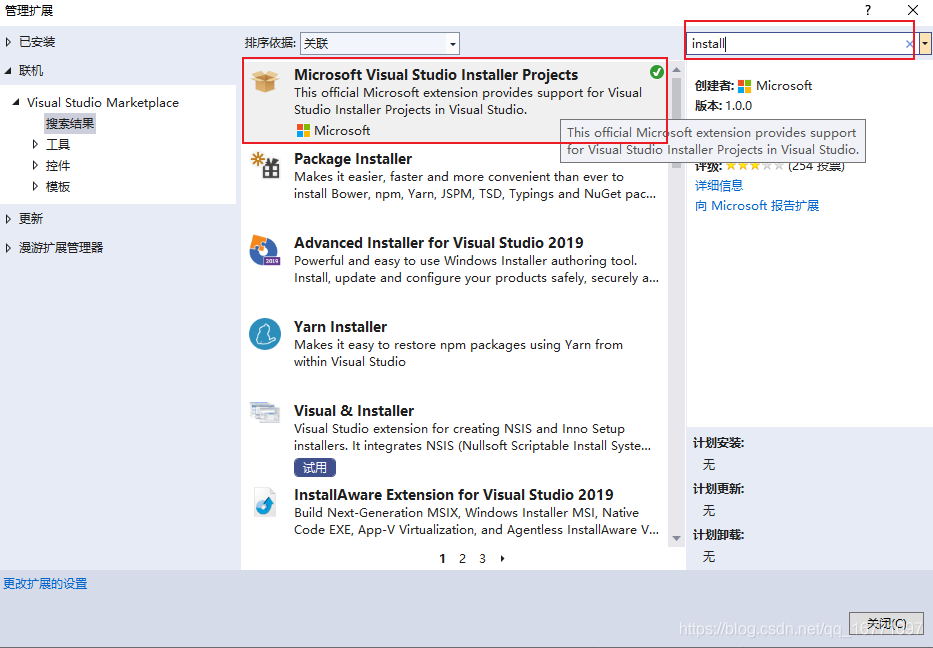Image resolution: width=933 pixels, height=648 pixels.
Task: Collapse the 联机 category
Action: coord(8,71)
